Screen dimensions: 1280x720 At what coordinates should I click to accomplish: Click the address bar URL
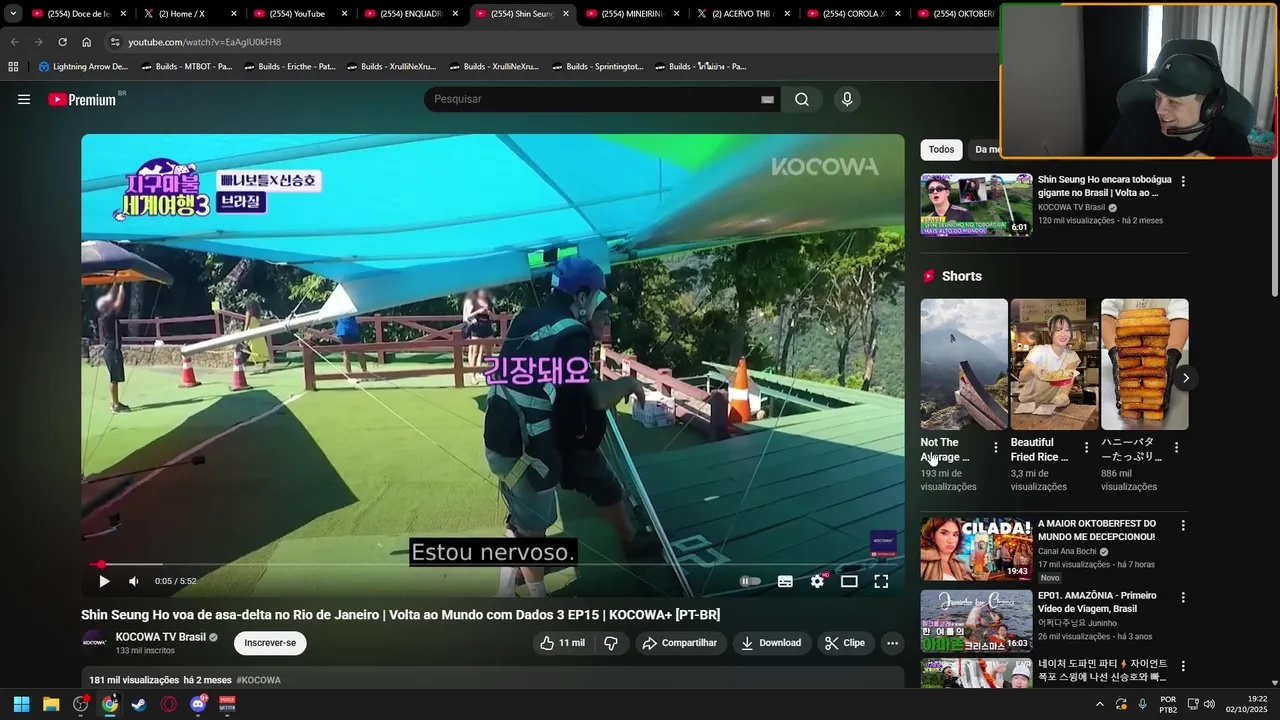tap(205, 42)
